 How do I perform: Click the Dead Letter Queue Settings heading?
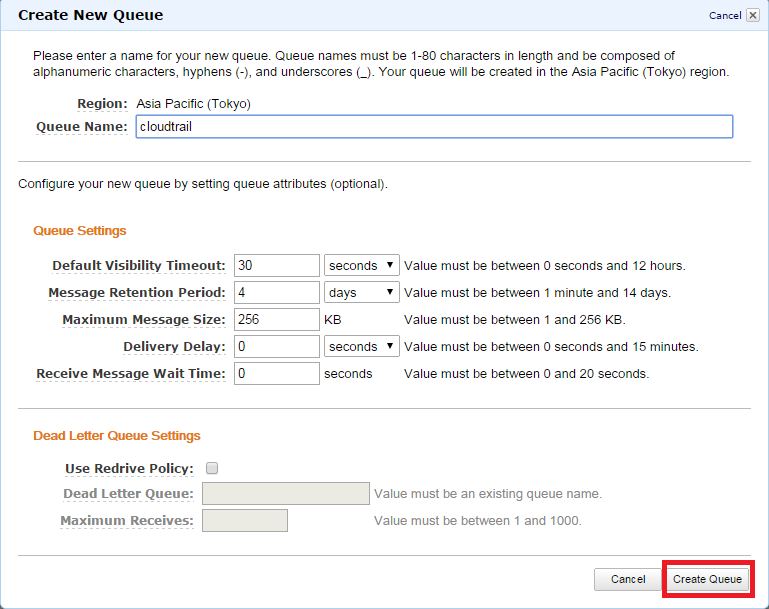tap(117, 435)
